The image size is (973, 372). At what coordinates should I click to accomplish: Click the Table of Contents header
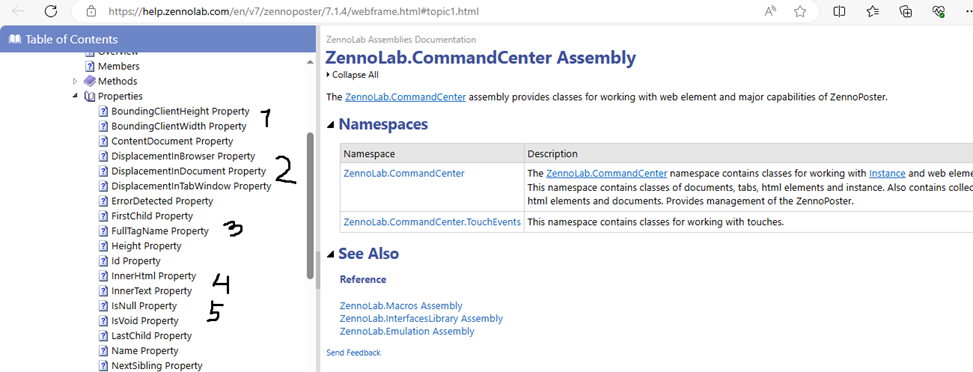point(158,40)
